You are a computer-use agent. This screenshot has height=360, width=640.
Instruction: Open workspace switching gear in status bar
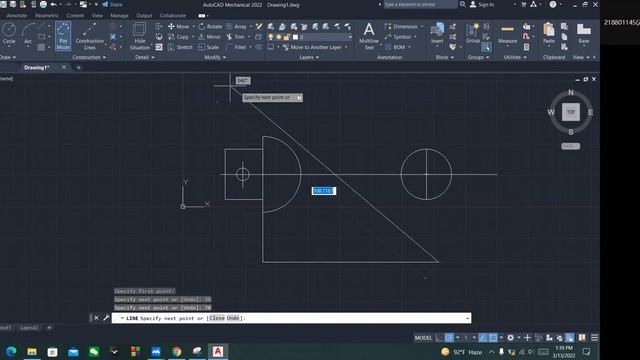tap(511, 338)
